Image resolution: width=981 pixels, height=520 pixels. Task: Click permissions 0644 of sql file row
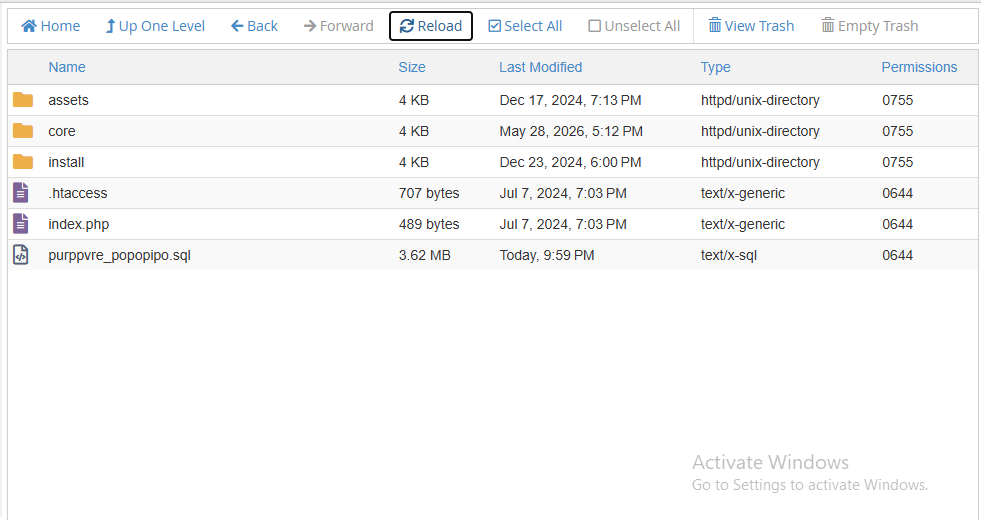coord(897,255)
